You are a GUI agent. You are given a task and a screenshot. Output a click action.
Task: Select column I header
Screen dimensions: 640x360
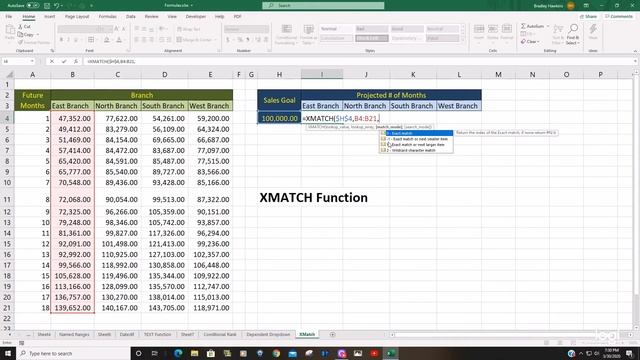tap(322, 74)
